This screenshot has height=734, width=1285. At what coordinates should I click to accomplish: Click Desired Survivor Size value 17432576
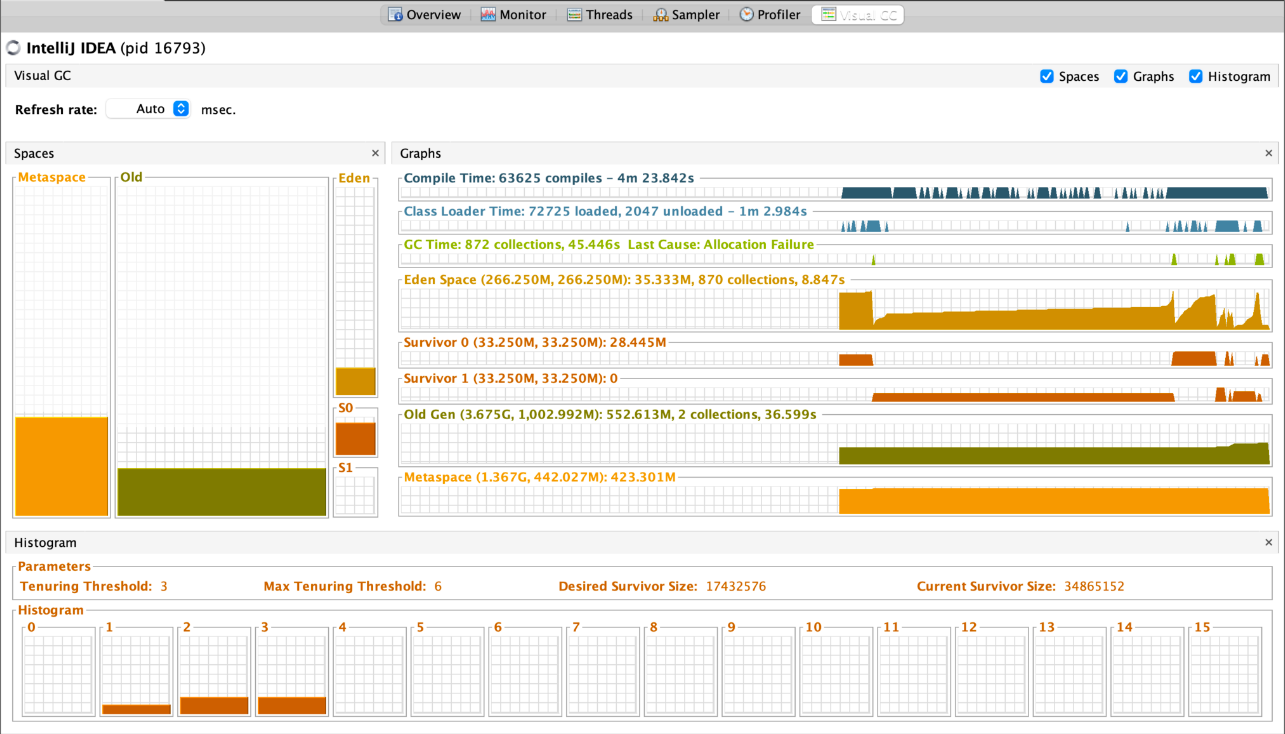[736, 587]
